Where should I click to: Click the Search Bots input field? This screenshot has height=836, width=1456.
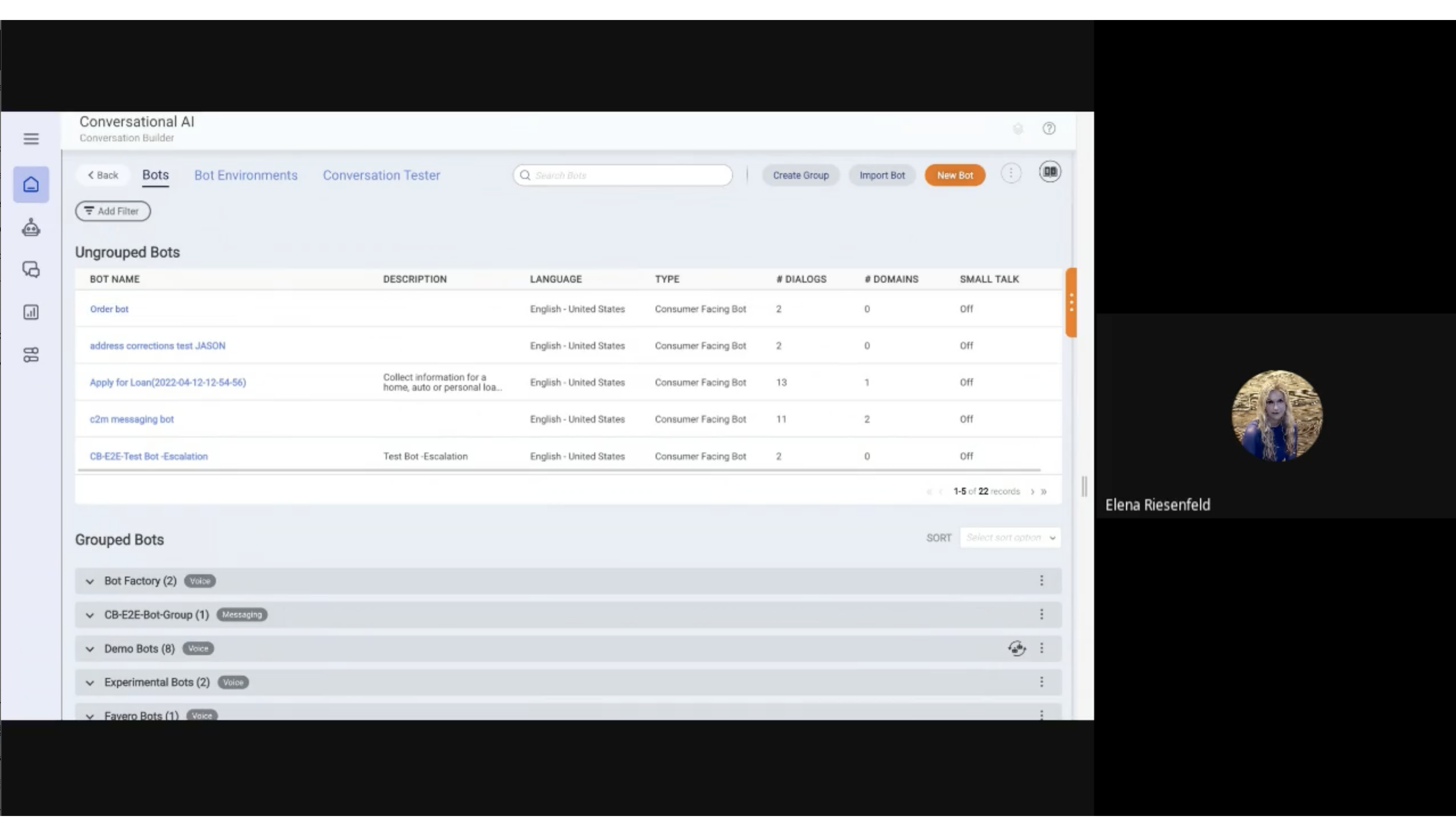(x=623, y=175)
